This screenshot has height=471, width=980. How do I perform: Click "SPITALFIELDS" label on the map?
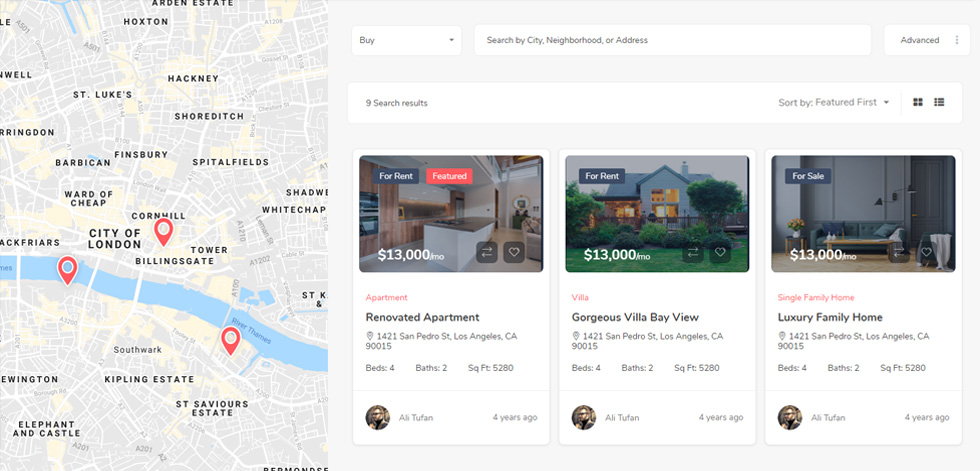click(x=231, y=162)
